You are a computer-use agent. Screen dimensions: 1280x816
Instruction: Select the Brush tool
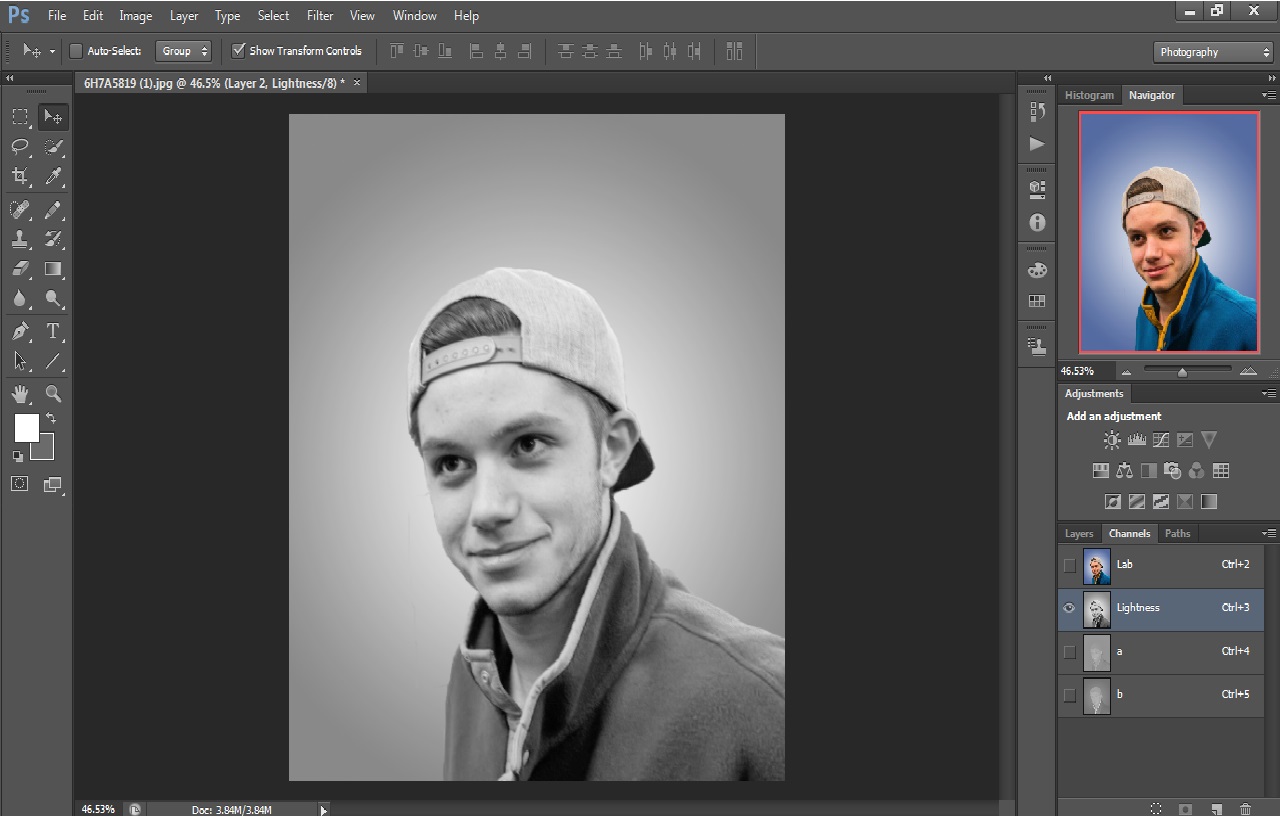tap(54, 209)
